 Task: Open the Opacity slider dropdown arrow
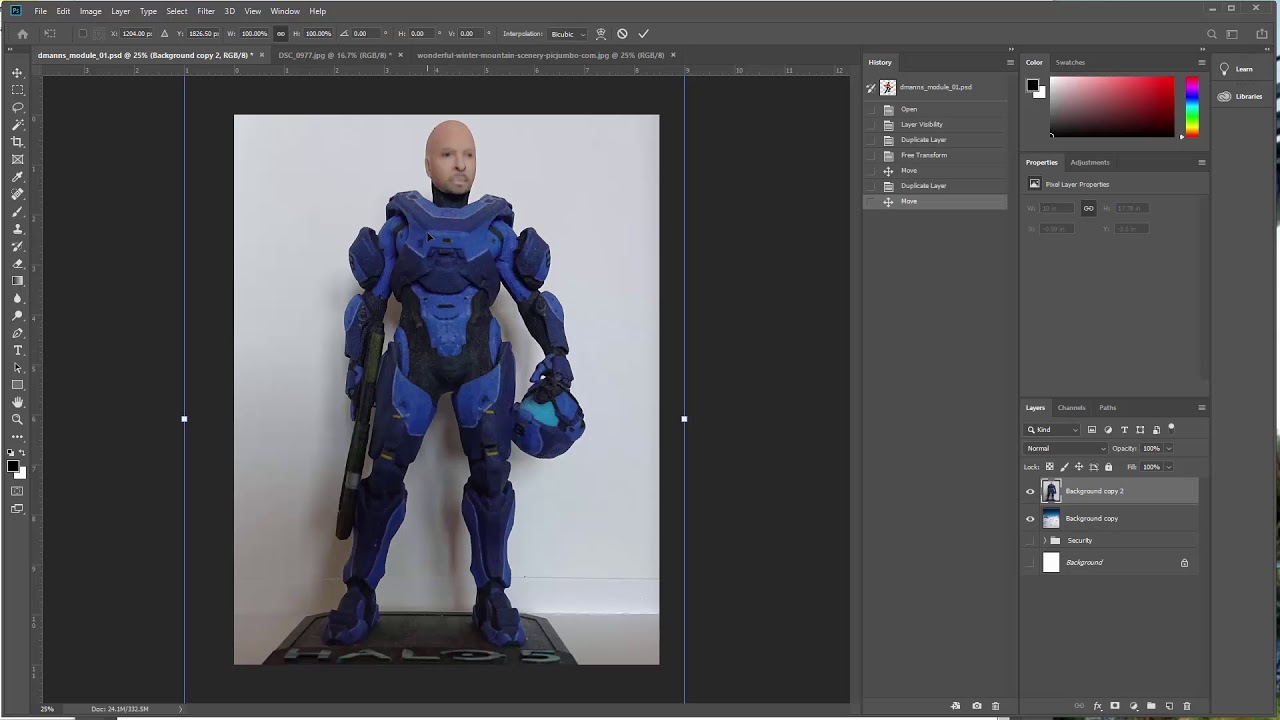pyautogui.click(x=1168, y=448)
